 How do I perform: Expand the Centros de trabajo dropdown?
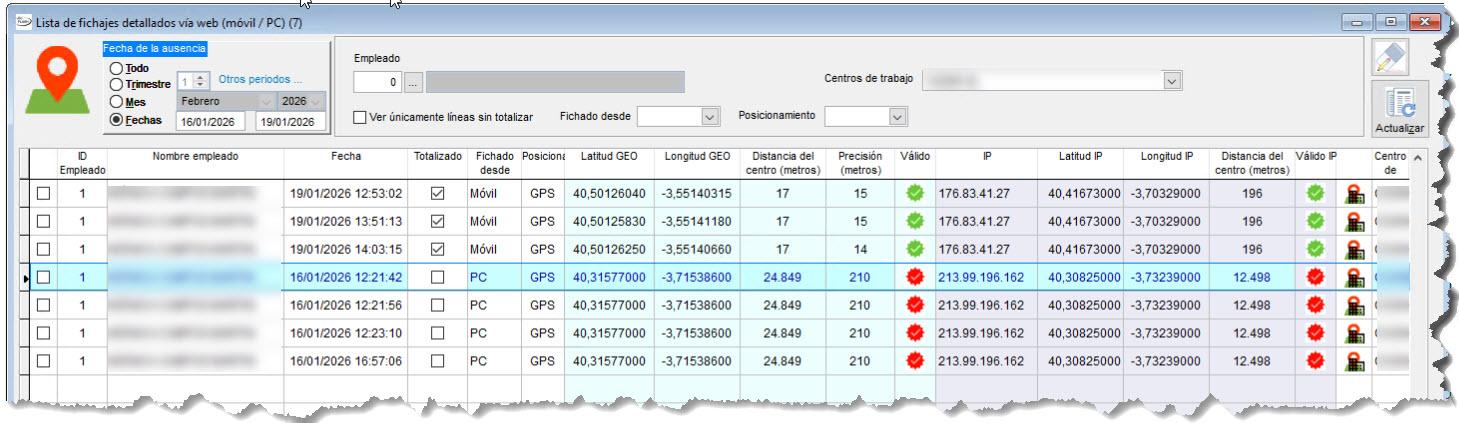(1172, 81)
